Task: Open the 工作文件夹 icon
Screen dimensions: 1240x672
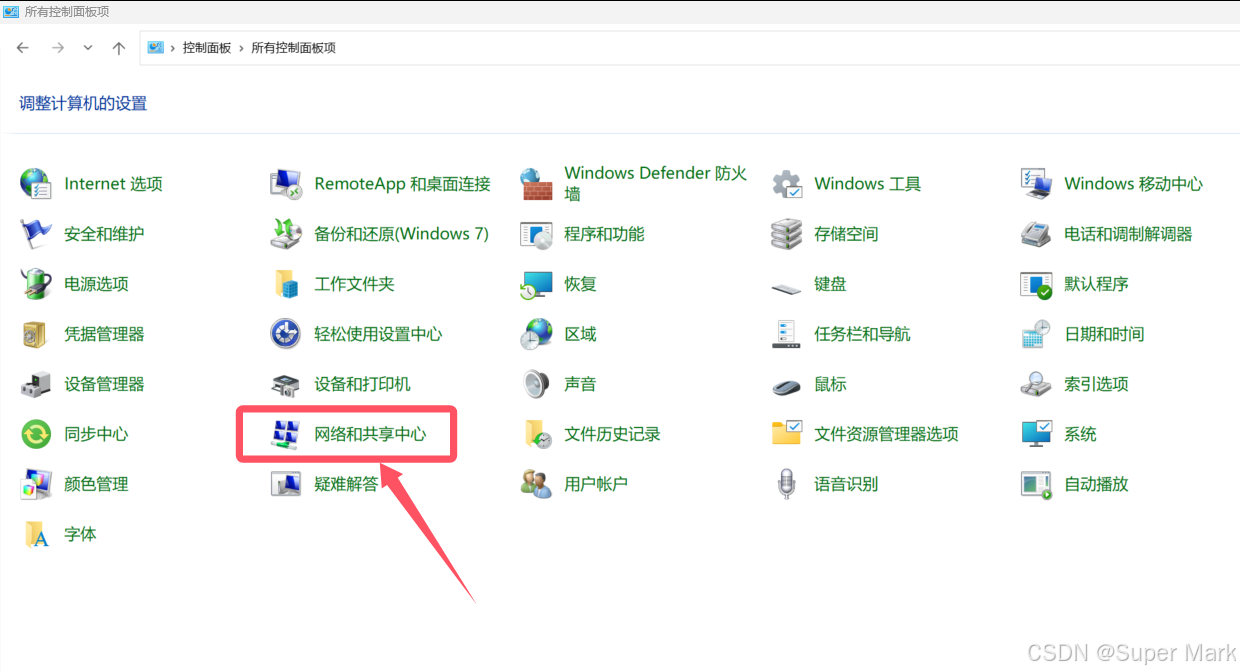Action: pyautogui.click(x=286, y=284)
